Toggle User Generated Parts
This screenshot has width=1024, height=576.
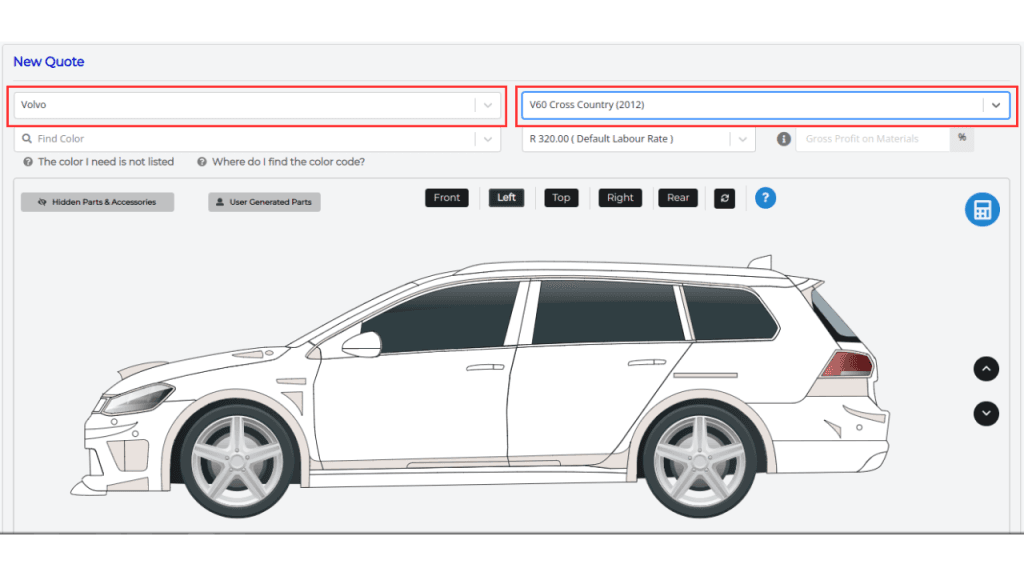coord(264,202)
